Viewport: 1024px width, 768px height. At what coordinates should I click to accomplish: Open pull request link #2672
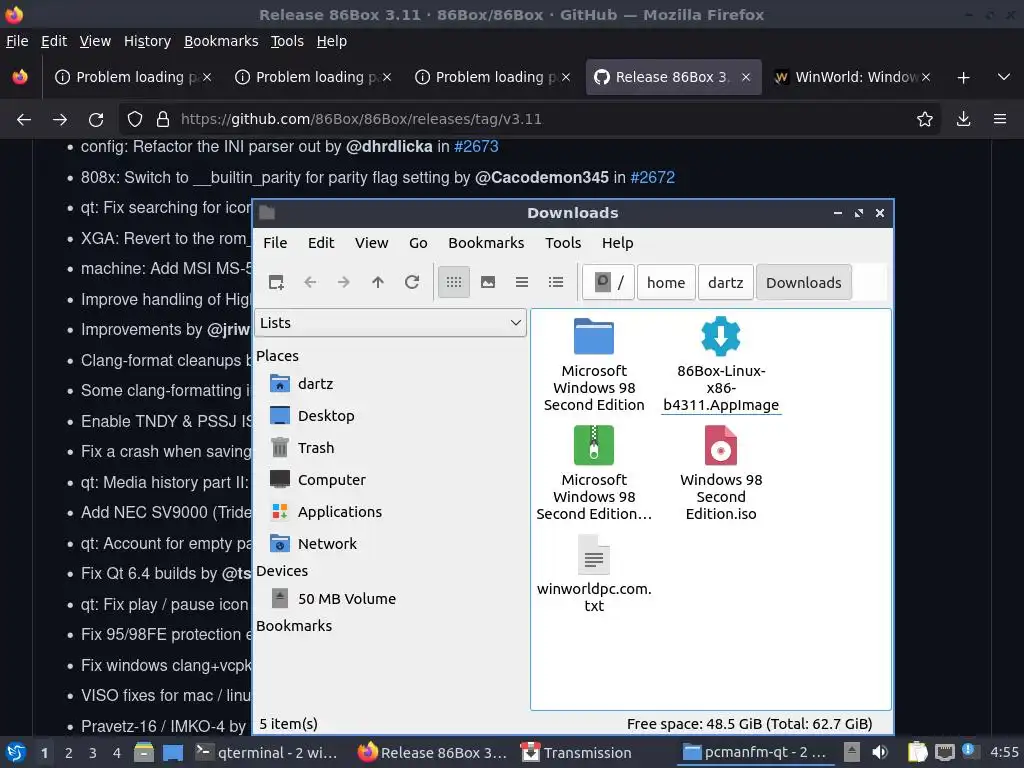652,178
